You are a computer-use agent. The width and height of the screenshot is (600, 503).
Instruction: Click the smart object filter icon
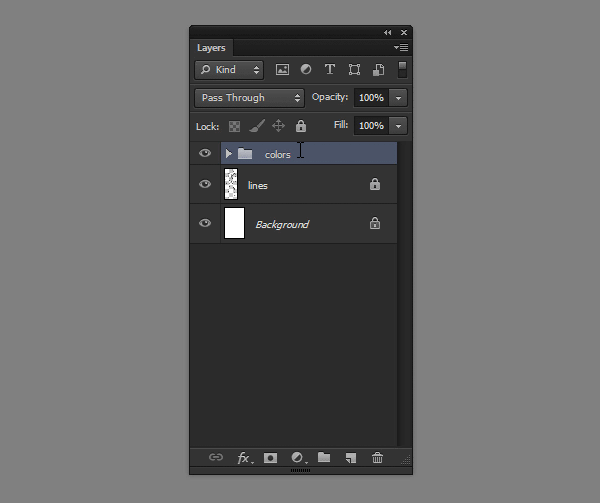378,70
